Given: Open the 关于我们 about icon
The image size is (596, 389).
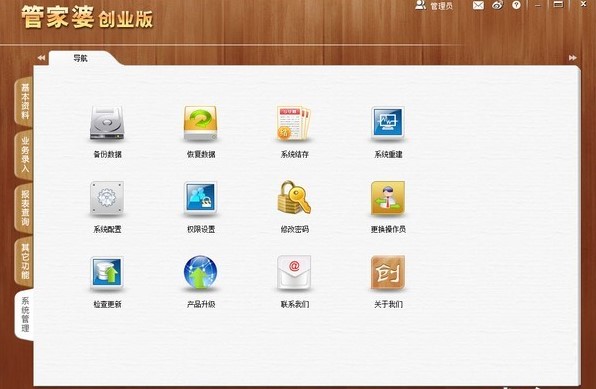Looking at the screenshot, I should 388,272.
